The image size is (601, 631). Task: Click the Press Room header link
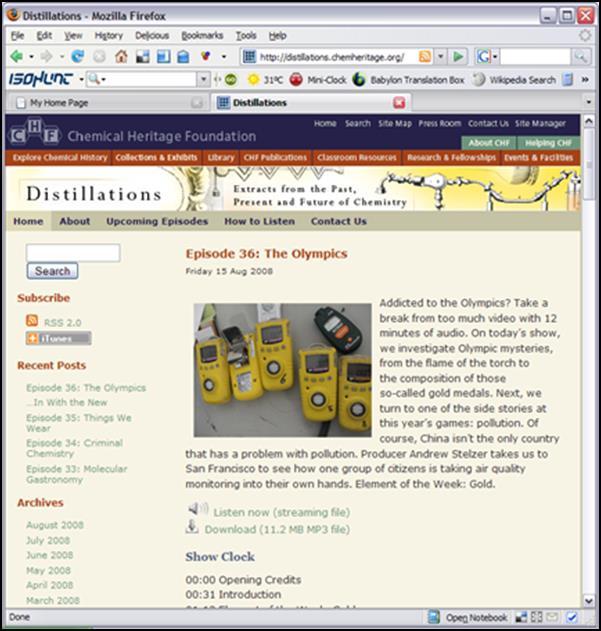440,124
